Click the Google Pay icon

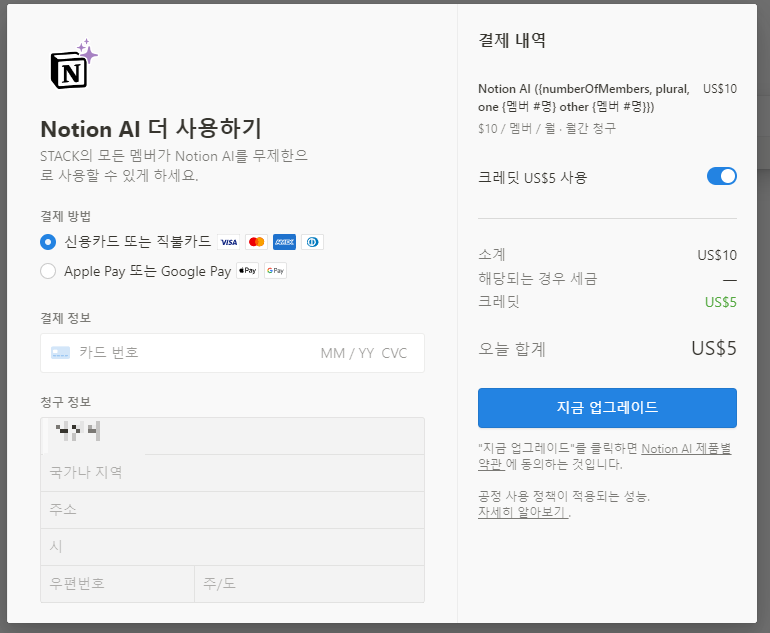pyautogui.click(x=275, y=271)
